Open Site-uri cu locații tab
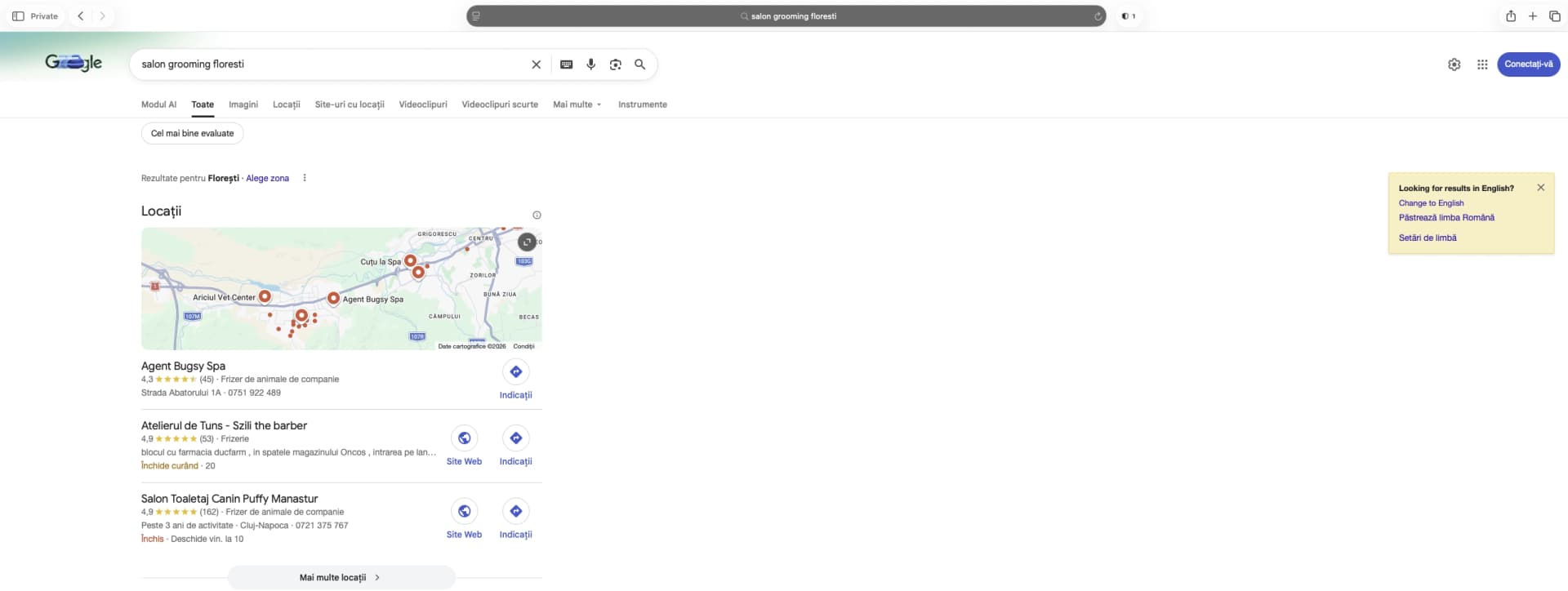Screen dimensions: 1568x591 click(350, 104)
